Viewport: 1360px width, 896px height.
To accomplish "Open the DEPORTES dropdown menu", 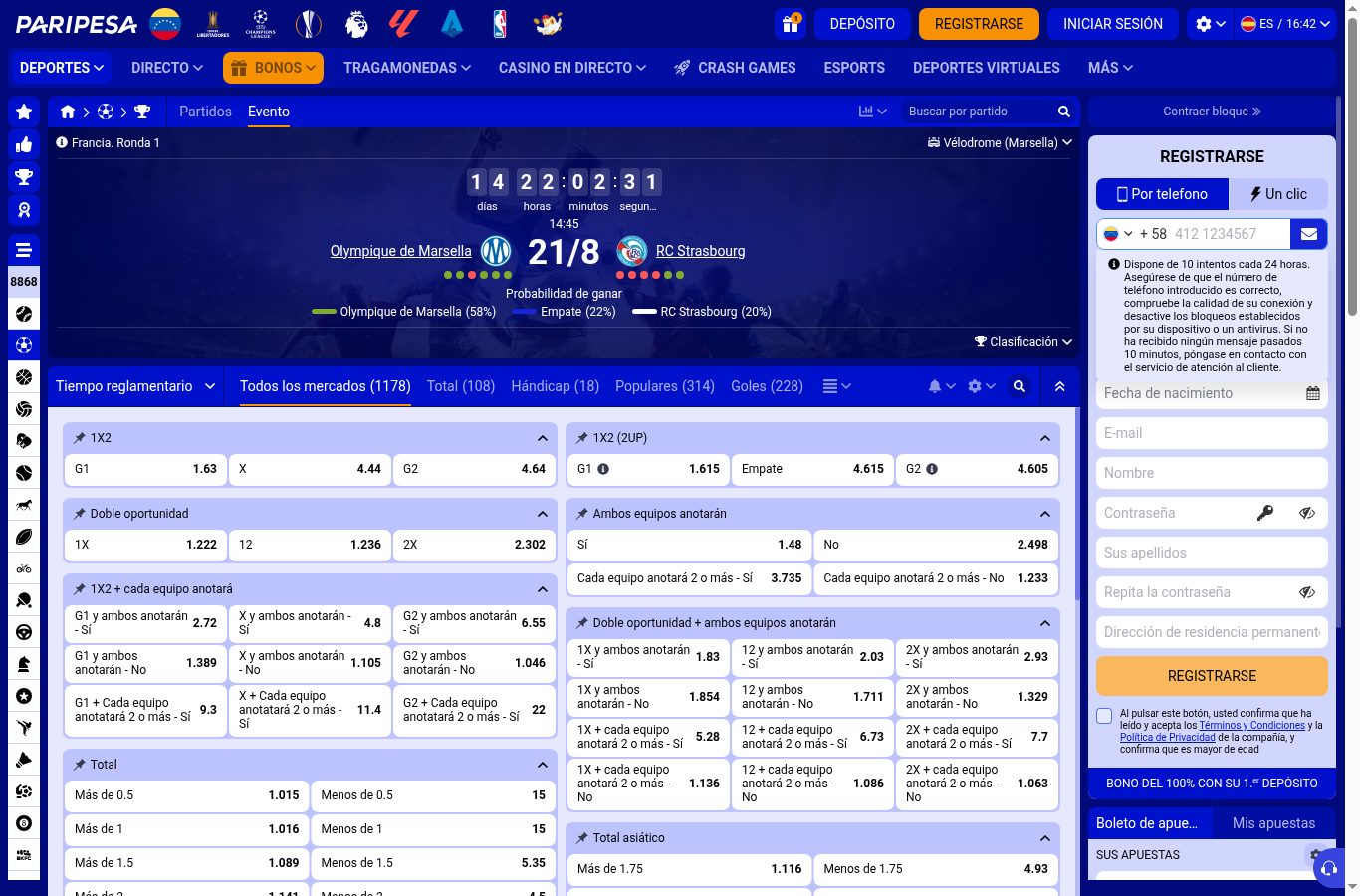I will (x=62, y=68).
